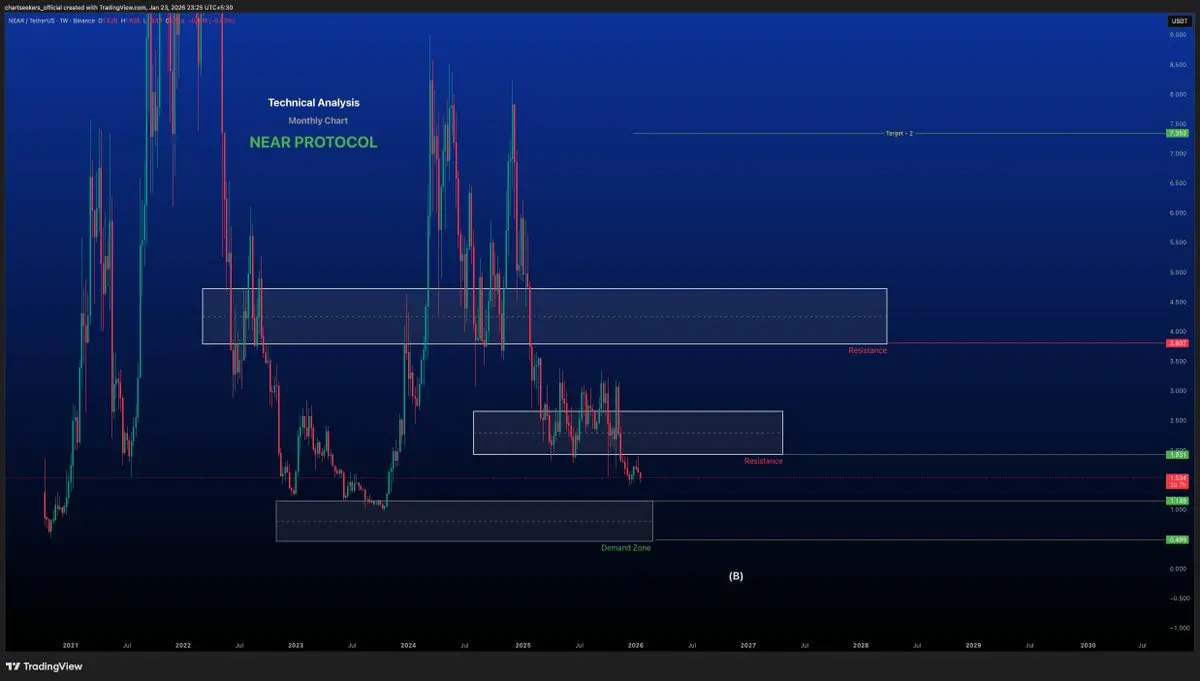Select the 5.000 price scale value
Viewport: 1200px width, 681px height.
[1177, 272]
